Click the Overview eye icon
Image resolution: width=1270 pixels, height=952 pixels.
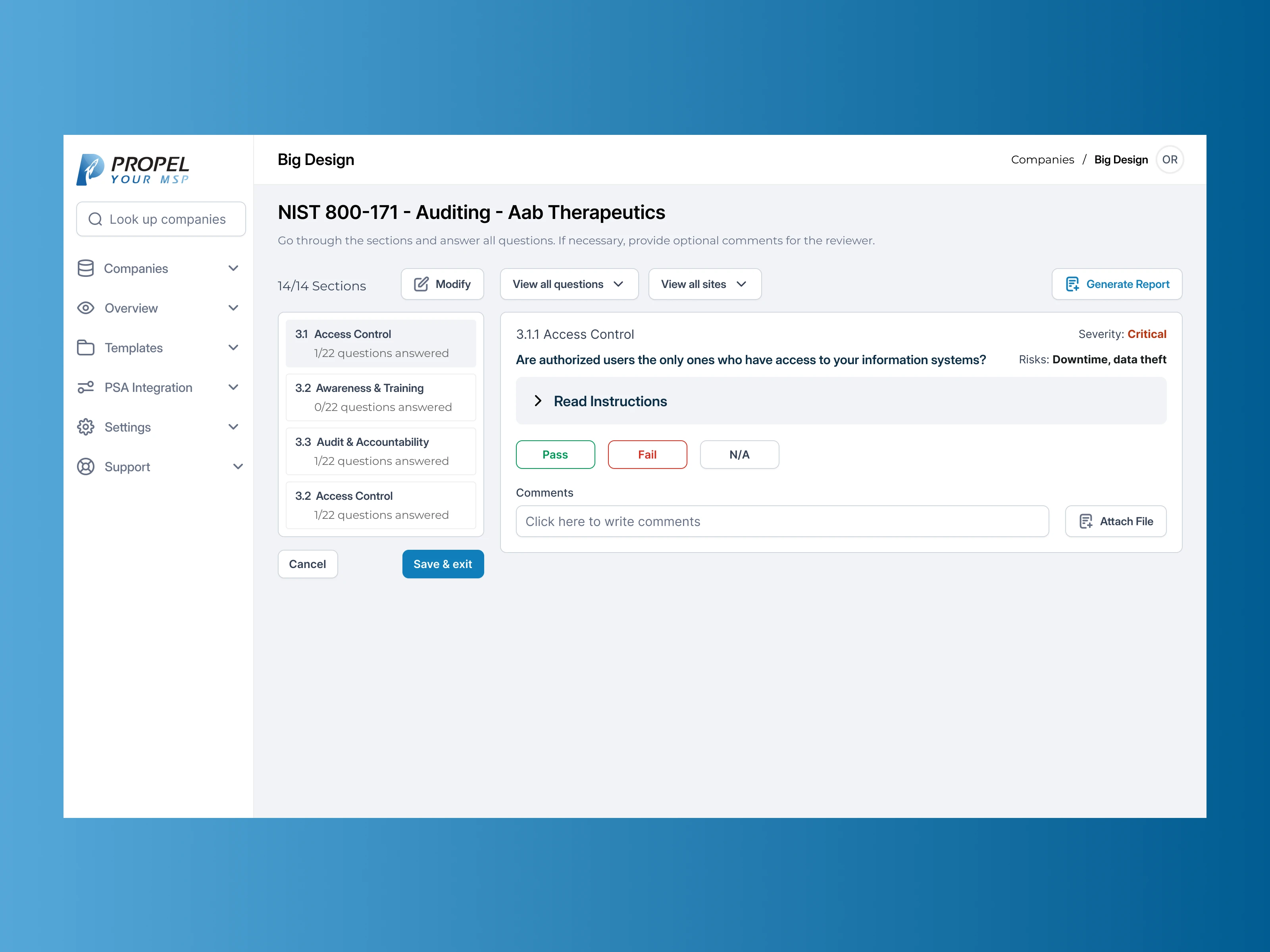pyautogui.click(x=86, y=308)
